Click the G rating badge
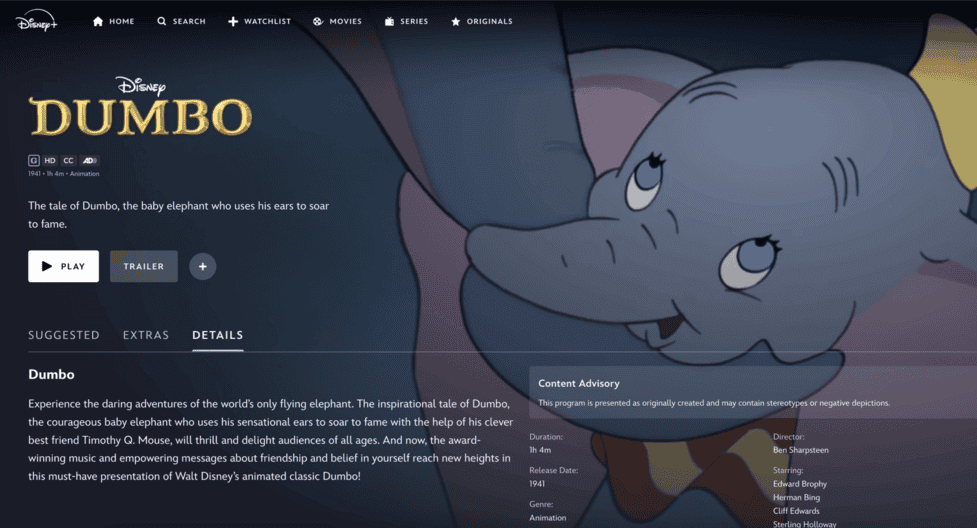The height and width of the screenshot is (528, 977). 34,160
